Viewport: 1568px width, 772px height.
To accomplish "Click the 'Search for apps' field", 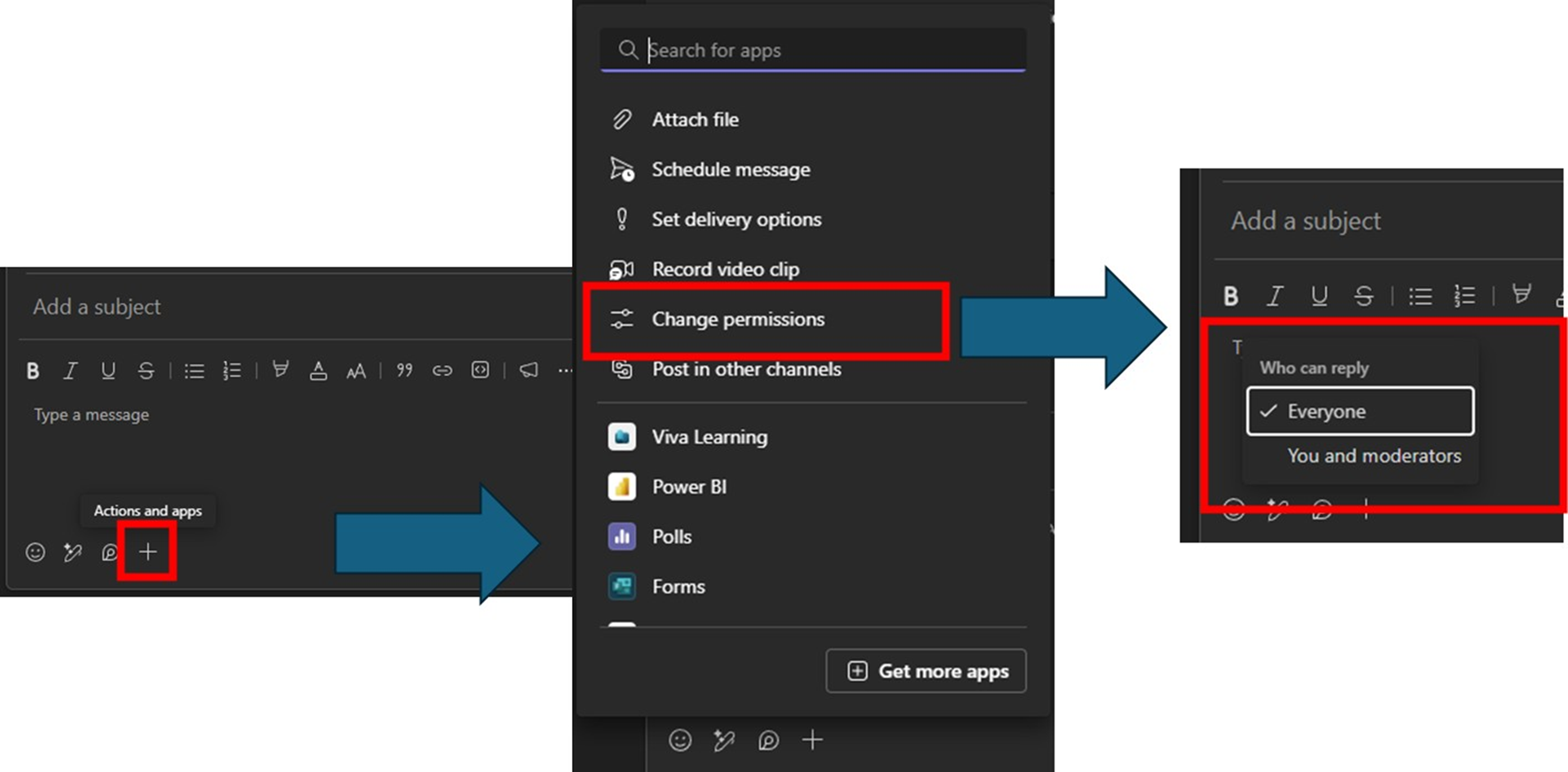I will click(x=813, y=50).
